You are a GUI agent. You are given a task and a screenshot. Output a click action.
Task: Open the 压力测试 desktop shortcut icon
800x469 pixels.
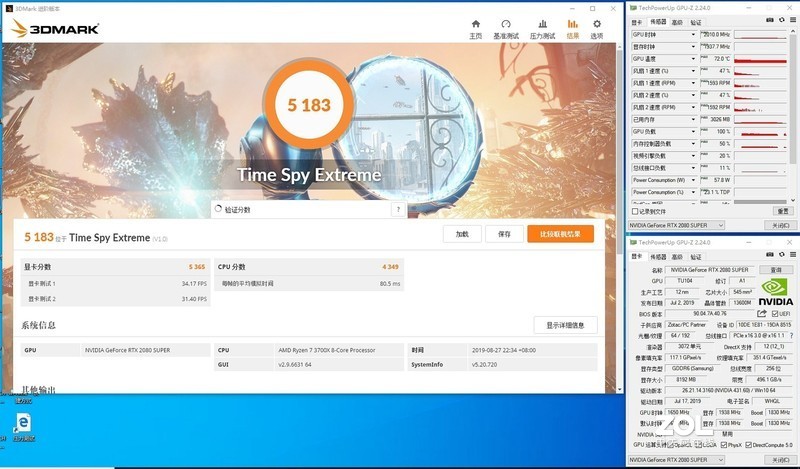point(22,427)
